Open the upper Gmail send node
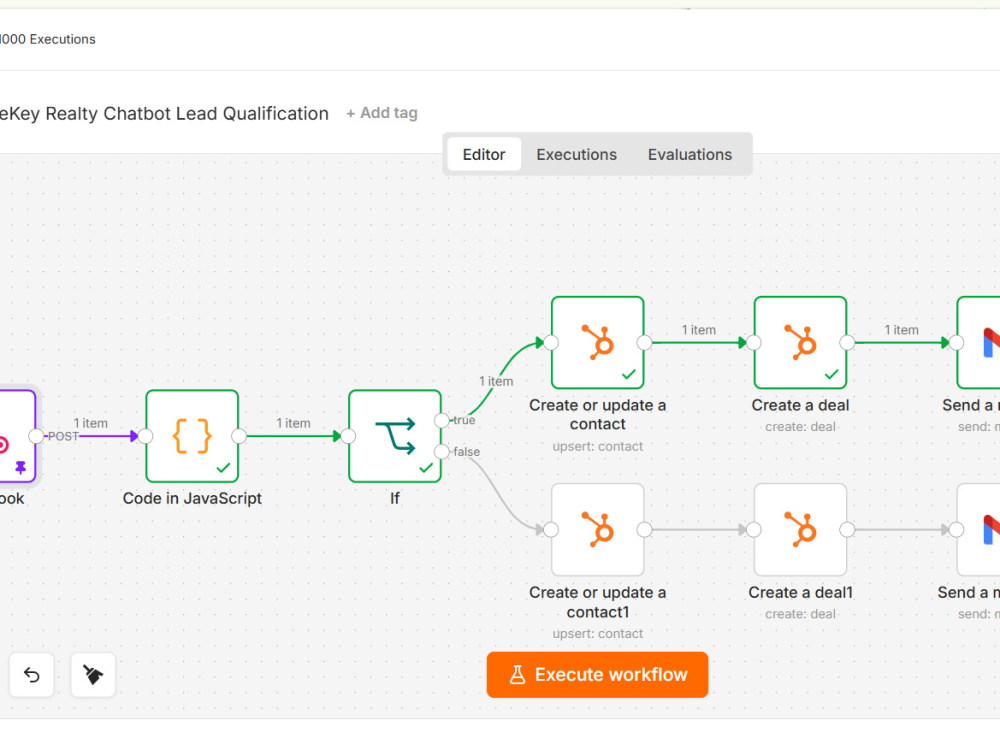The width and height of the screenshot is (1000, 750). [x=978, y=342]
